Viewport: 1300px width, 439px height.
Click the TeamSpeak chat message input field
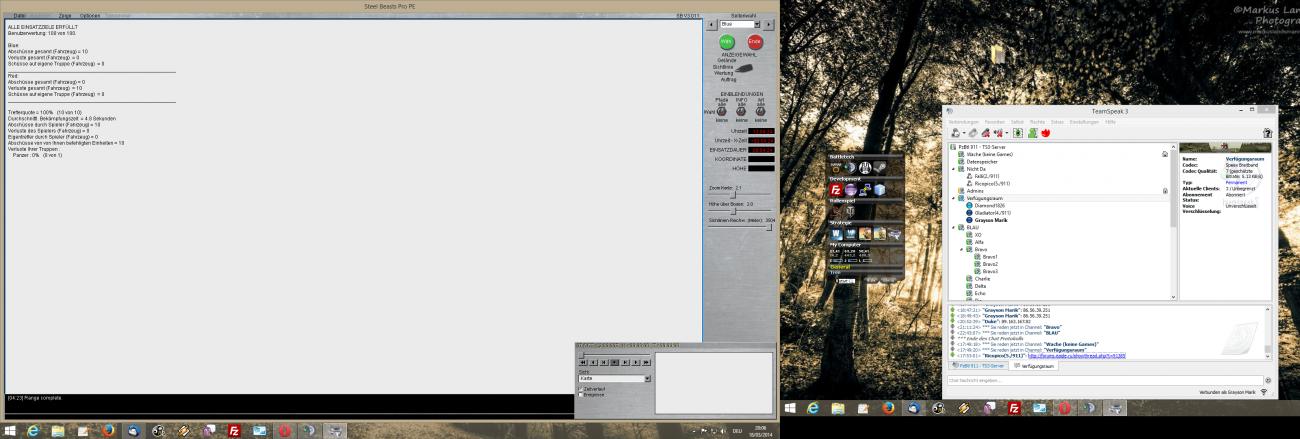point(1100,380)
